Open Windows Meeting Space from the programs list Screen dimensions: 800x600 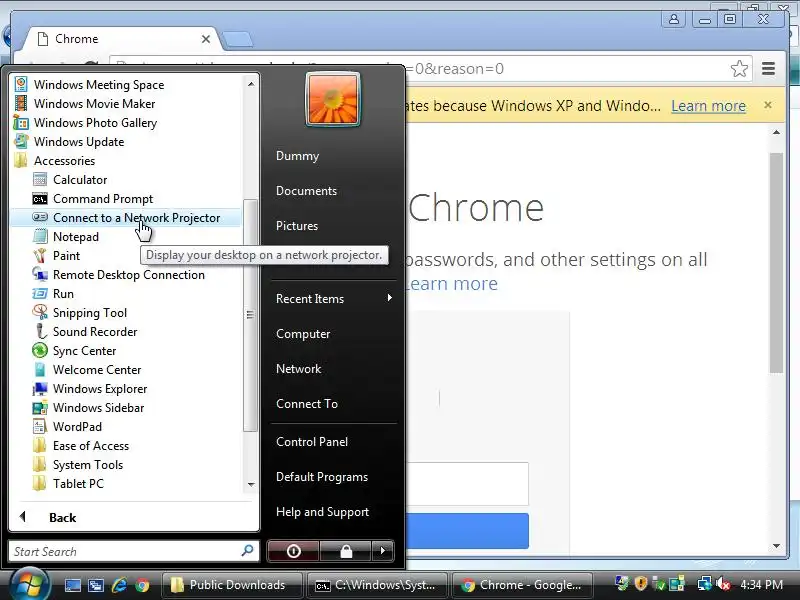pos(99,85)
